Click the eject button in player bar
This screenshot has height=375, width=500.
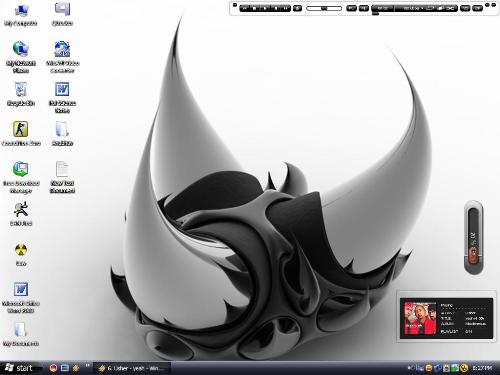tap(297, 8)
